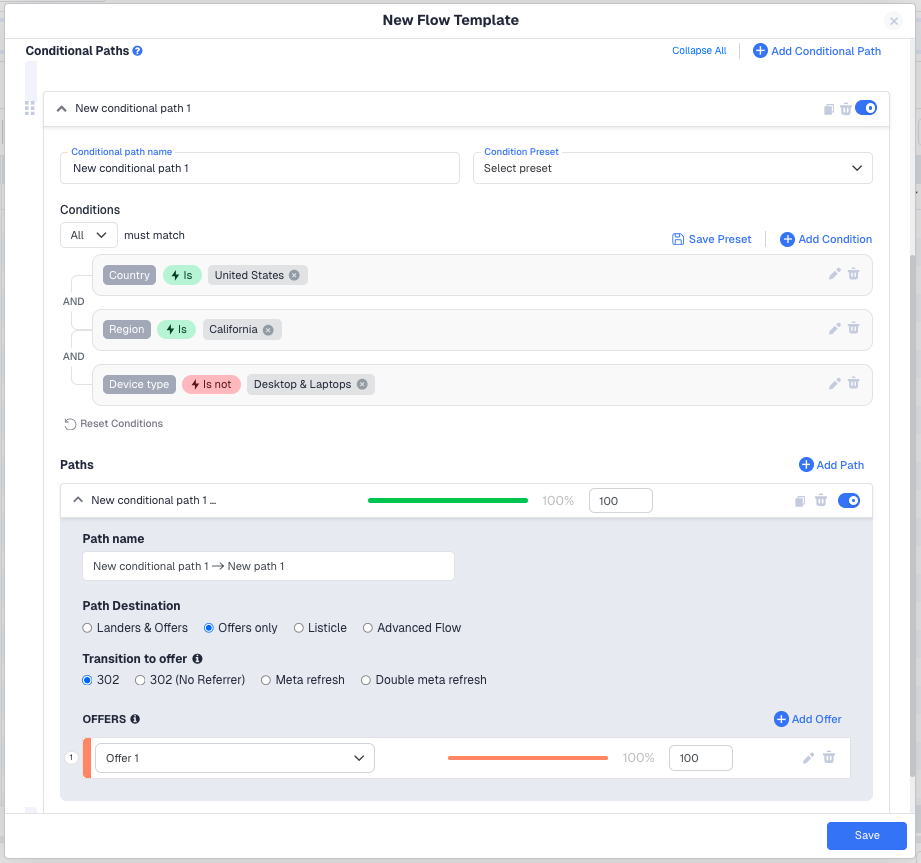The height and width of the screenshot is (863, 921).
Task: Remove the United States value chip
Action: [294, 275]
